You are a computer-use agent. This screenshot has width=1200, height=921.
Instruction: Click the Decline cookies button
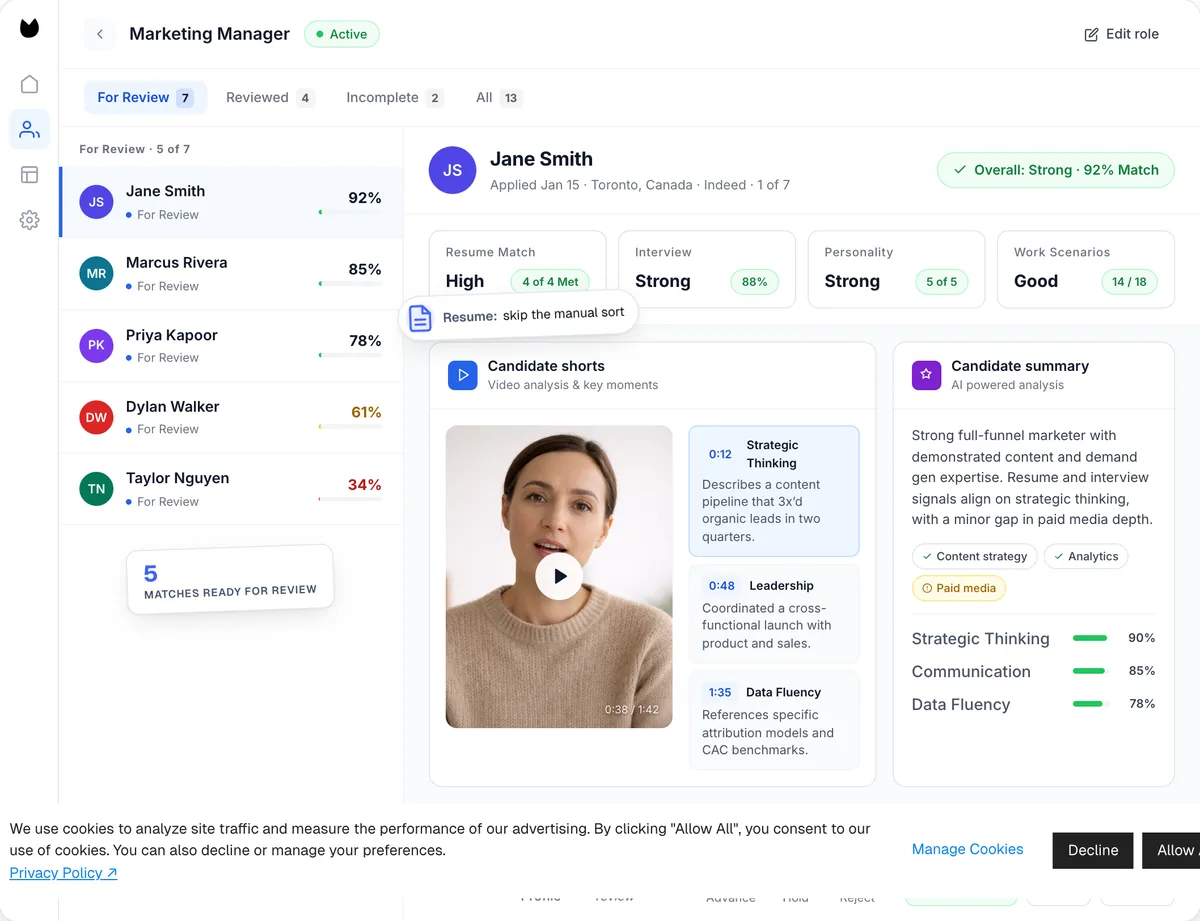pos(1093,850)
